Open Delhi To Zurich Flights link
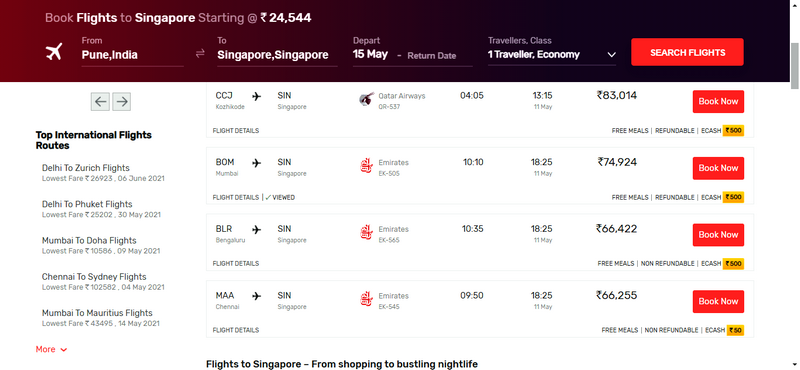The height and width of the screenshot is (370, 800). [x=86, y=168]
